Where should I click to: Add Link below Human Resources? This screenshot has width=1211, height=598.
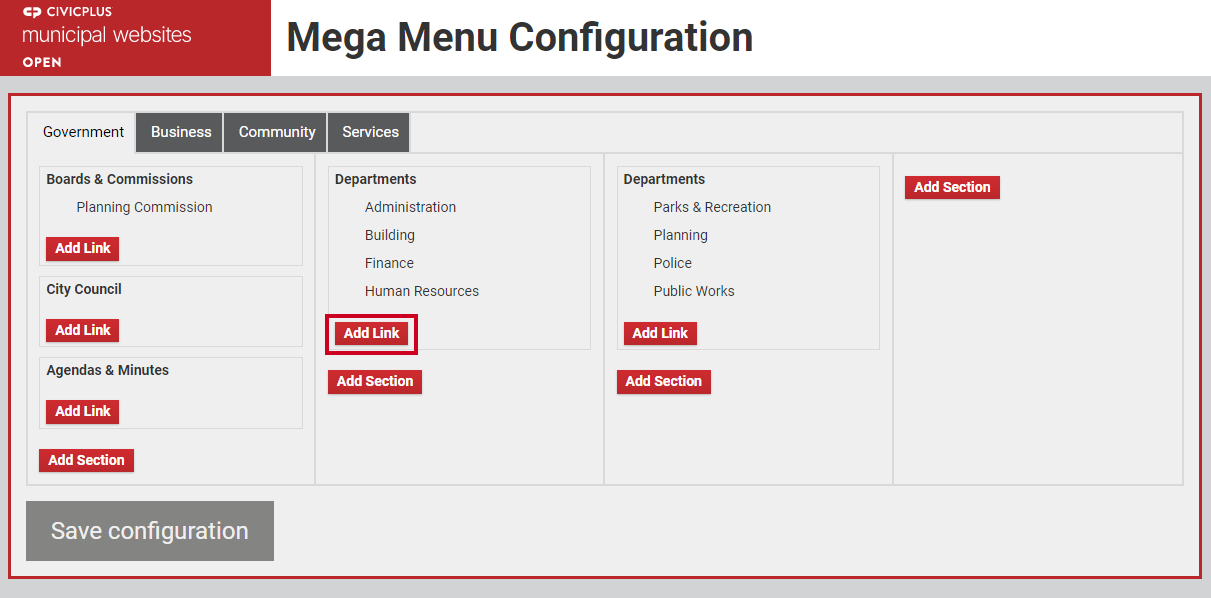coord(372,333)
